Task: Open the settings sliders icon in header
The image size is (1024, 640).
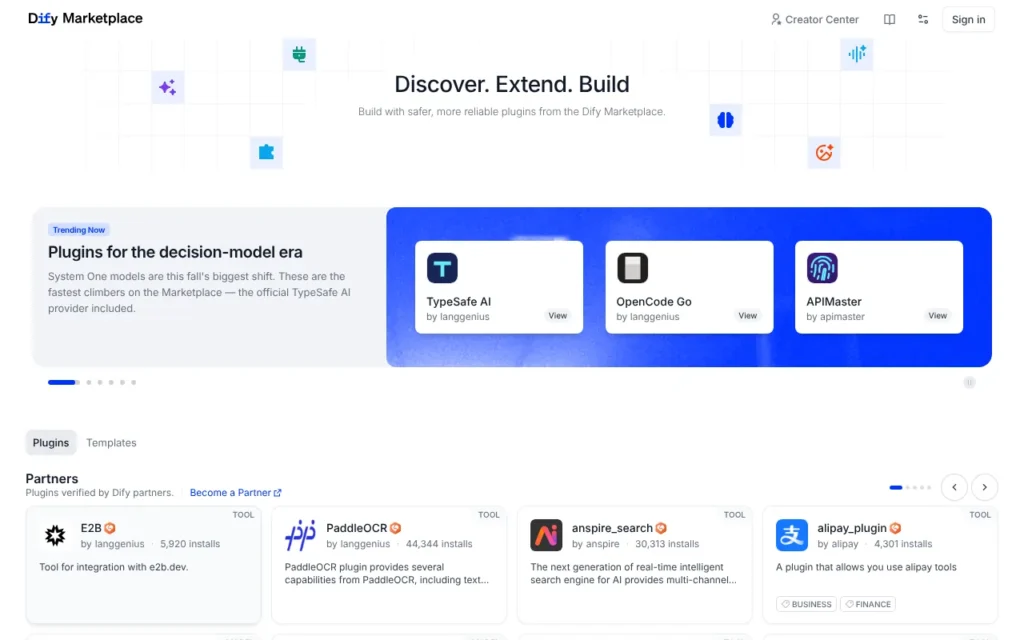Action: pos(923,20)
